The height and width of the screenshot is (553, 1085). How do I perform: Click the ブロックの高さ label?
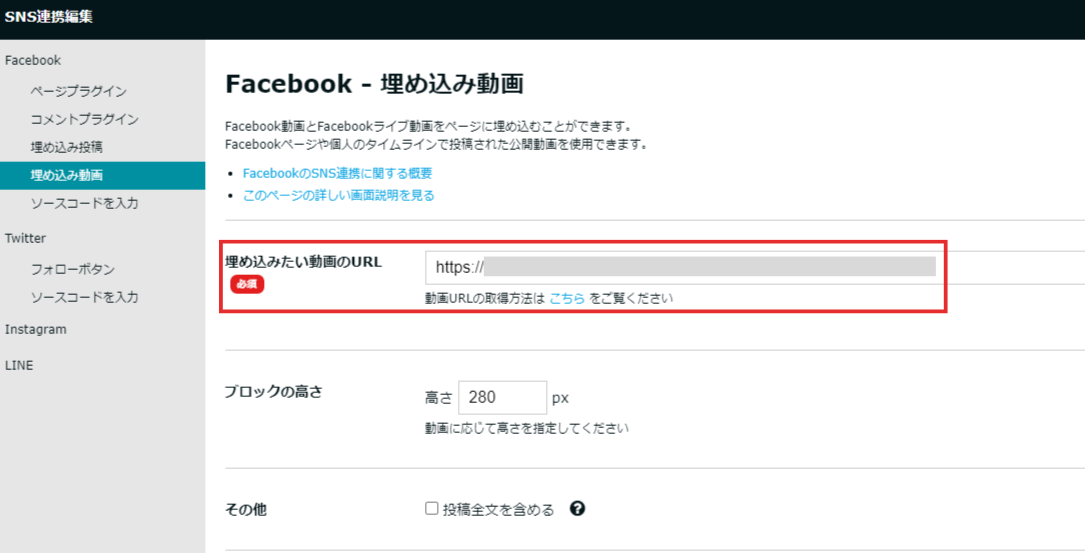tap(274, 392)
